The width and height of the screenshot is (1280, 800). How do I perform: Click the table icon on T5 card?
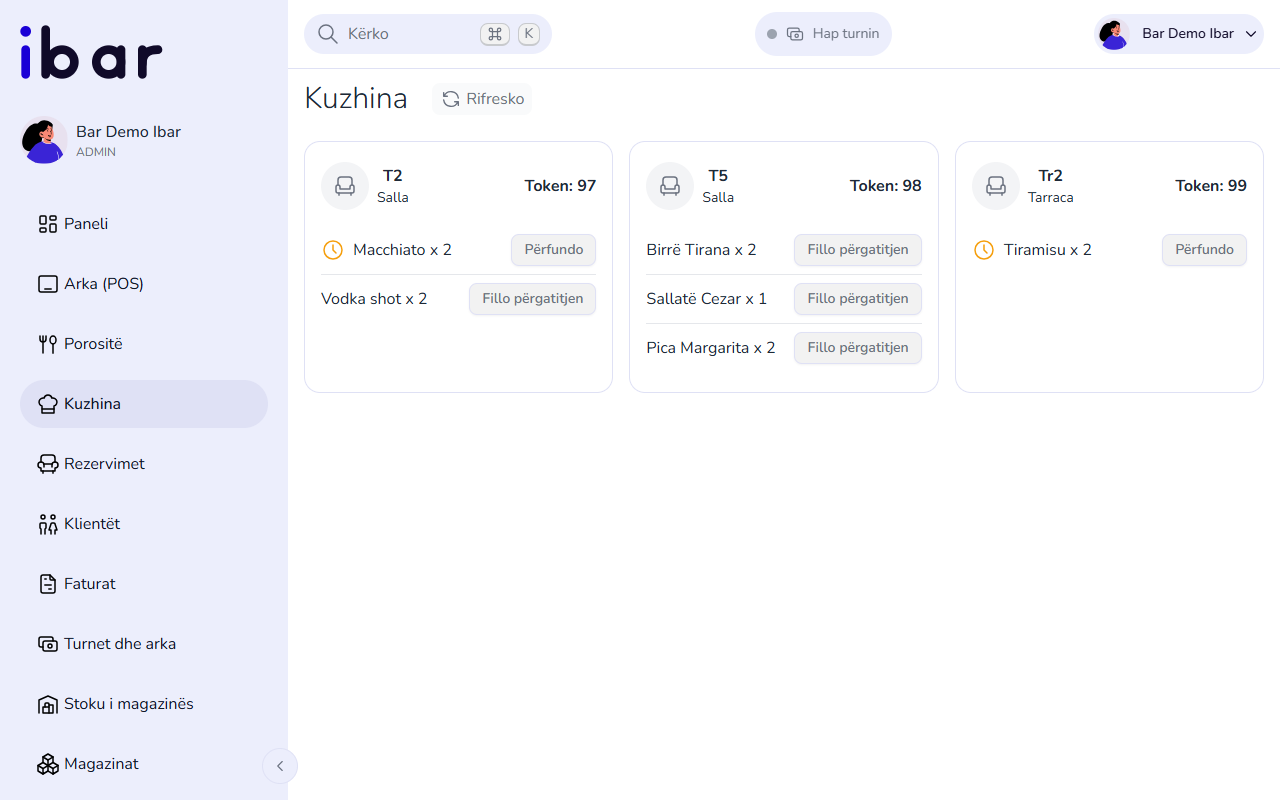coord(670,186)
